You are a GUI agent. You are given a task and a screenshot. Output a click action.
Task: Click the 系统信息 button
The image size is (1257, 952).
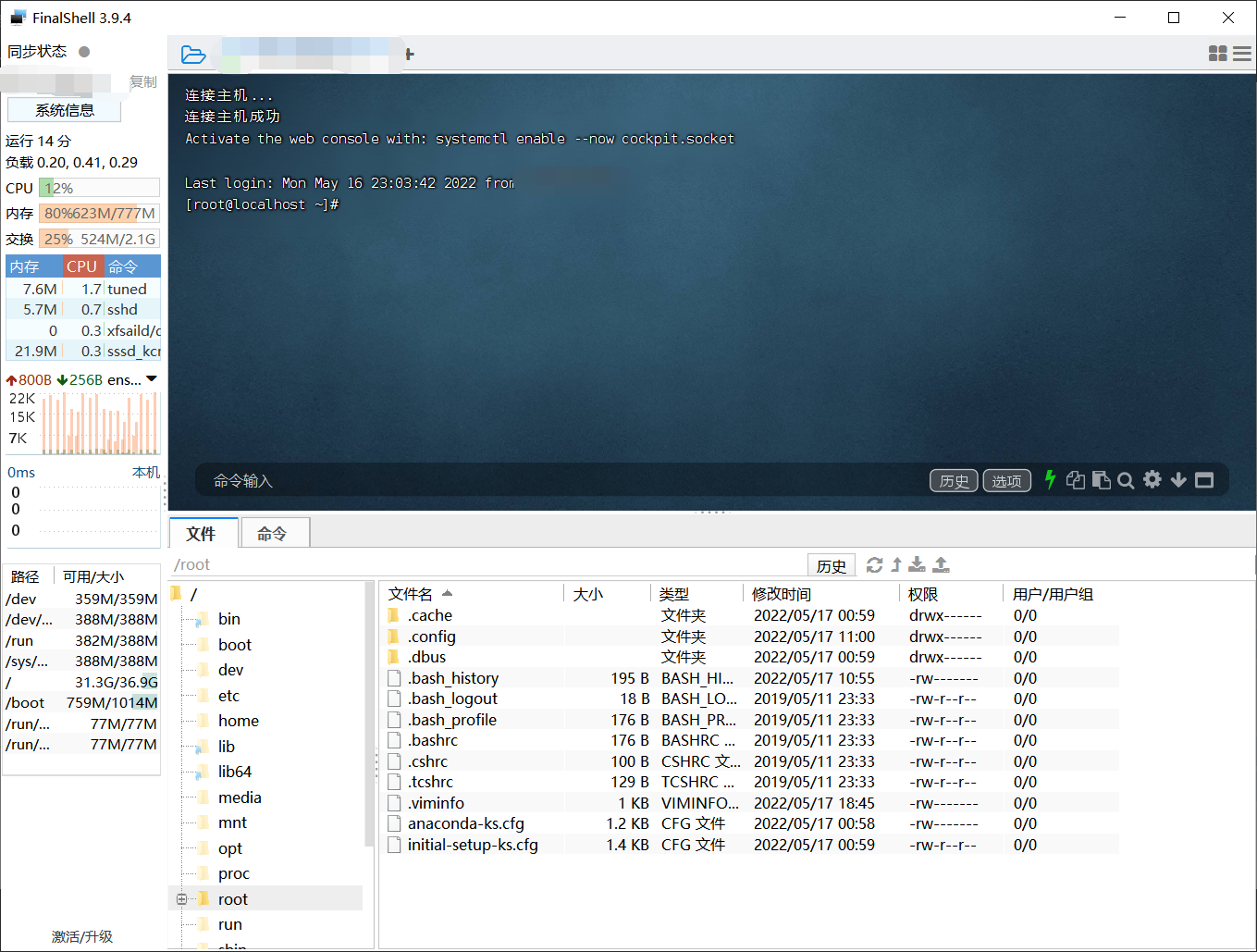[64, 109]
